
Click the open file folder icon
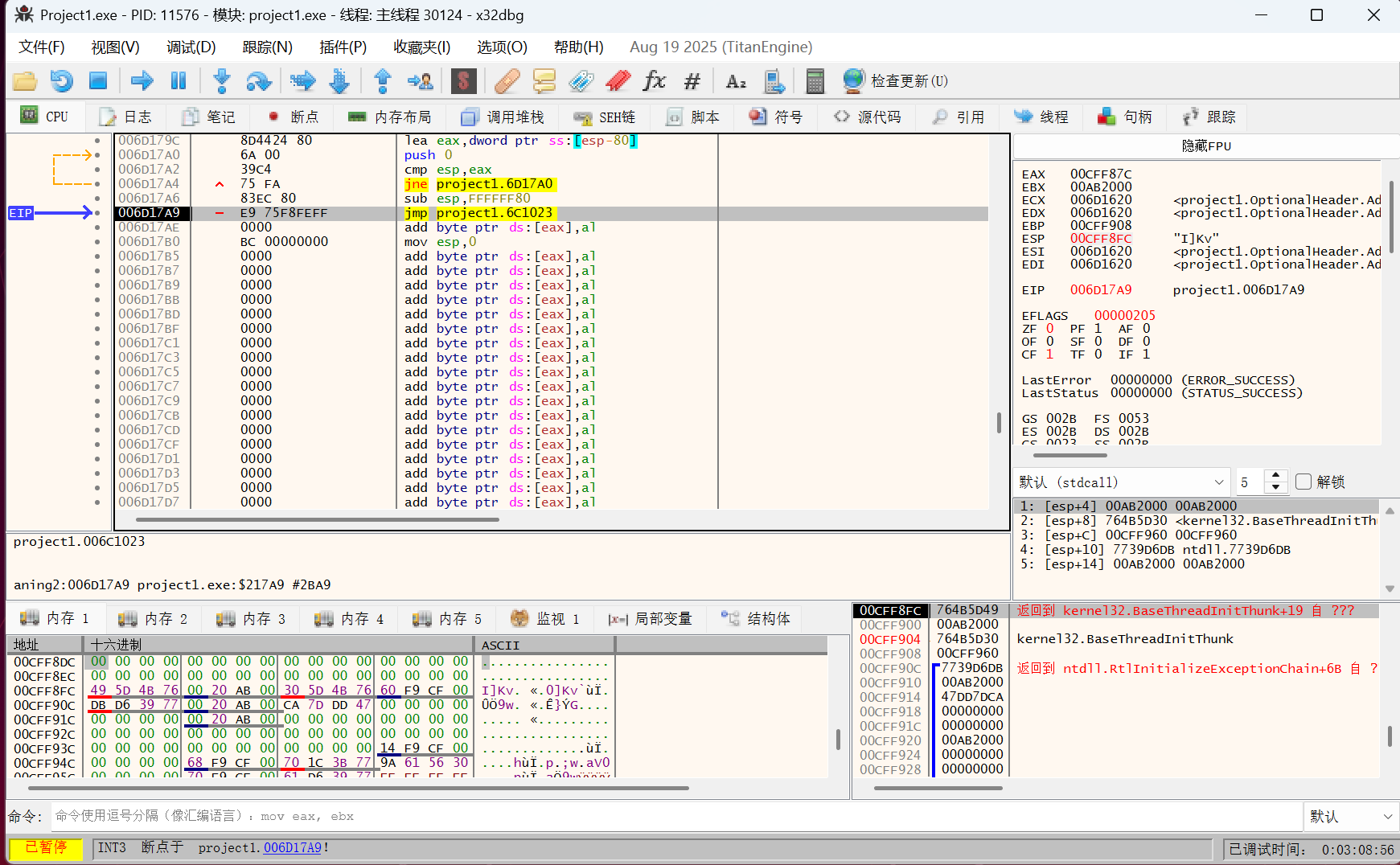click(x=25, y=81)
